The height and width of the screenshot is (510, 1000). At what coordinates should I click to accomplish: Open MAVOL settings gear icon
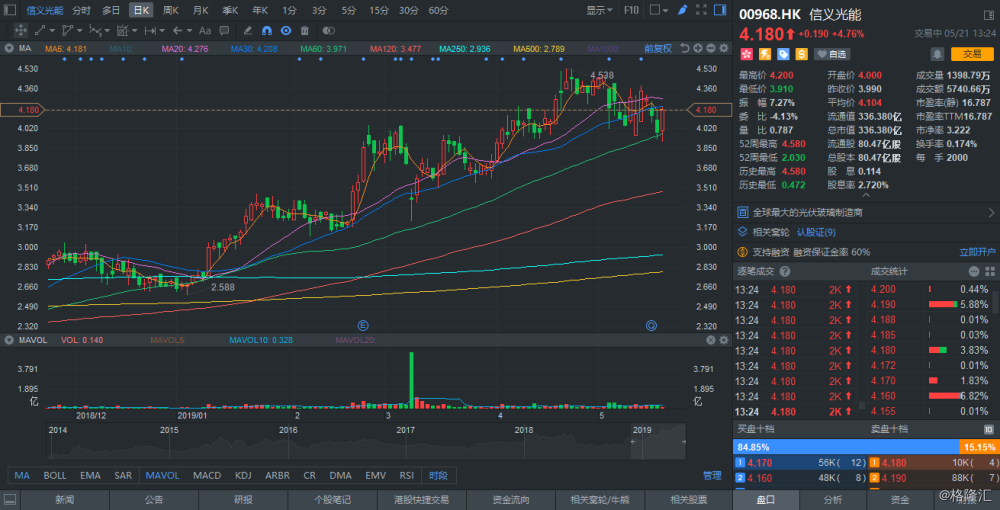click(724, 340)
